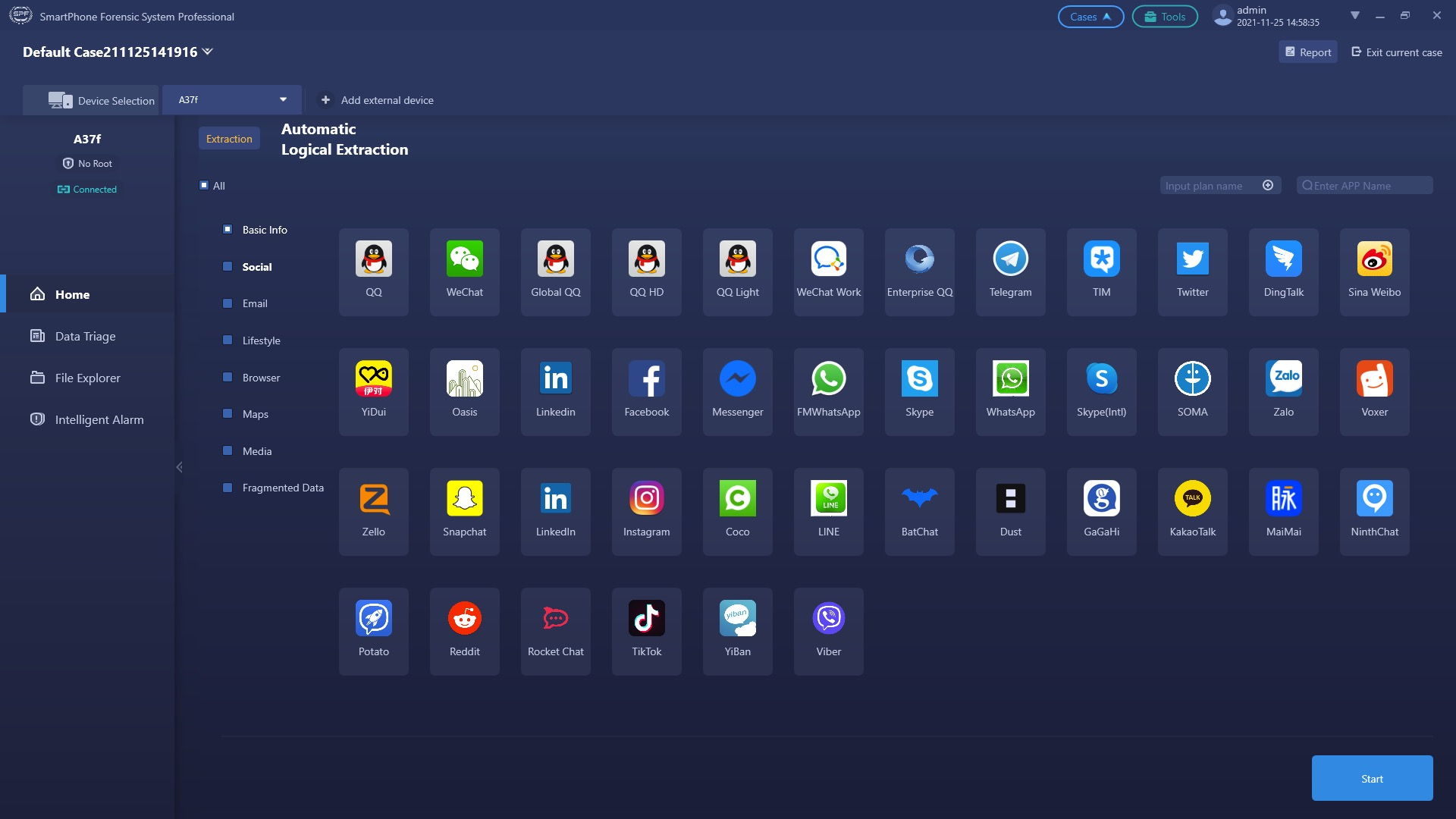
Task: Check the Email category checkbox
Action: (x=227, y=303)
